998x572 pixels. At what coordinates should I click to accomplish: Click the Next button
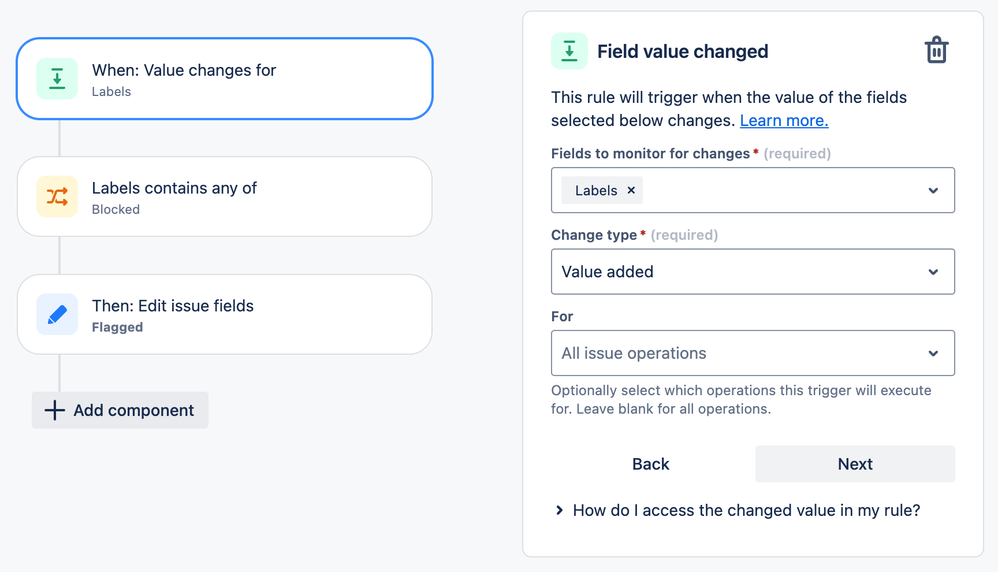[x=855, y=464]
